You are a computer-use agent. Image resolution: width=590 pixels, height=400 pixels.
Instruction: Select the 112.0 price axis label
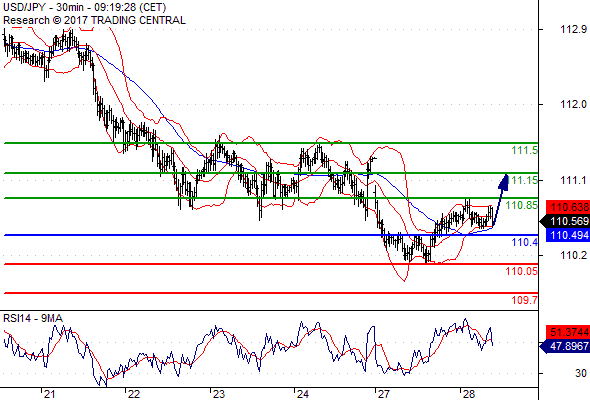pos(573,104)
